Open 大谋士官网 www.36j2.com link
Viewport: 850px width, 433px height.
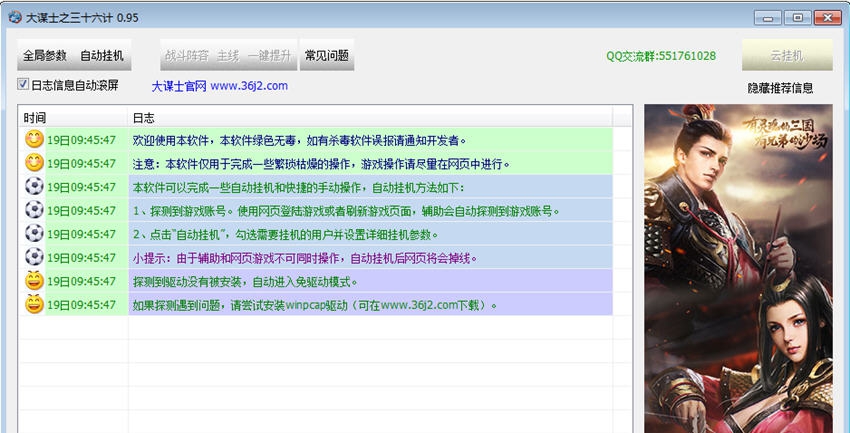(x=220, y=86)
